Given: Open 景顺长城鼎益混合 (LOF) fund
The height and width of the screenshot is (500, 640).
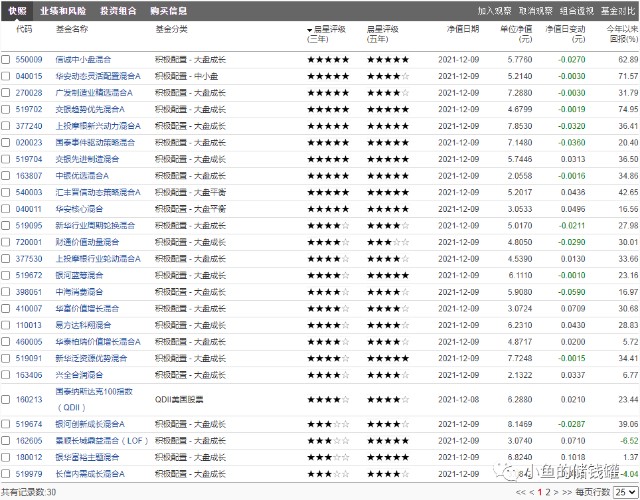Looking at the screenshot, I should coord(102,441).
